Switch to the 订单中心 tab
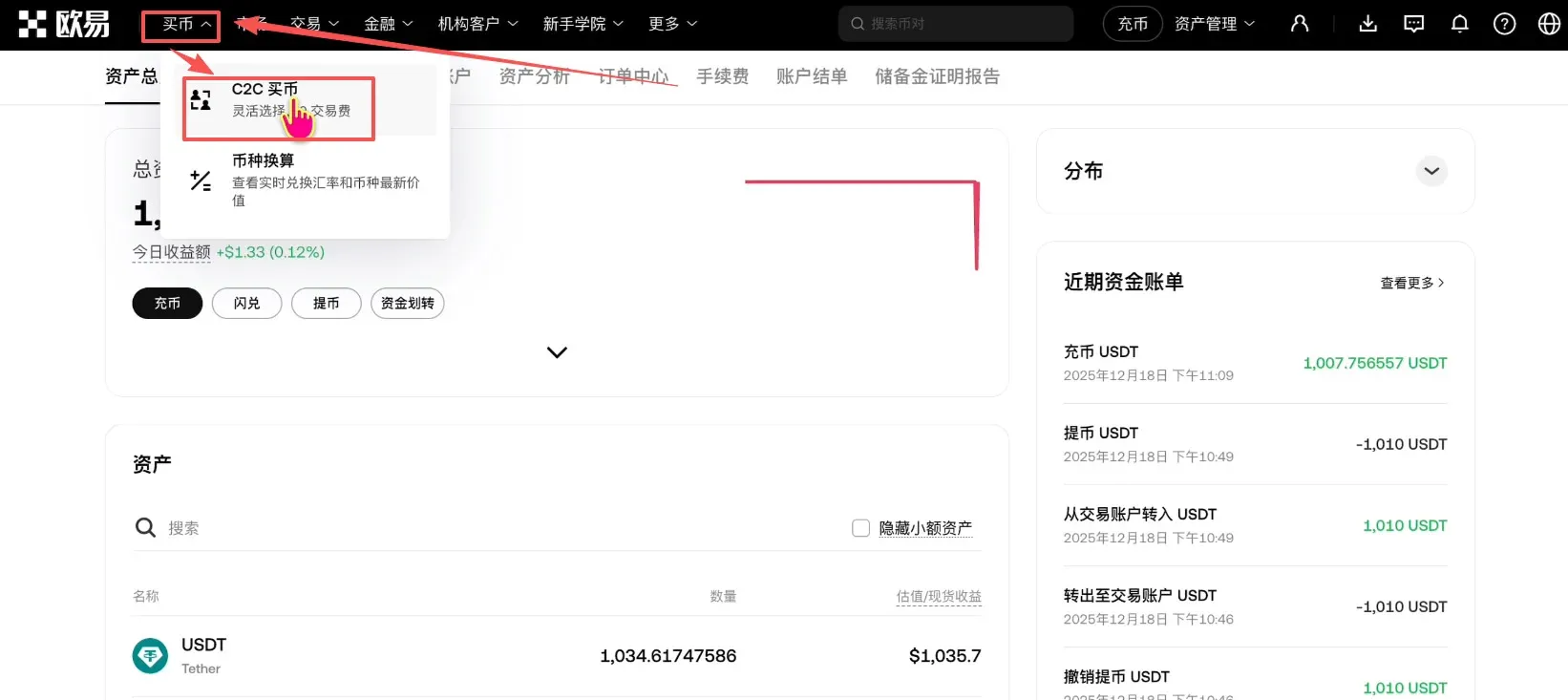The height and width of the screenshot is (700, 1568). 634,76
